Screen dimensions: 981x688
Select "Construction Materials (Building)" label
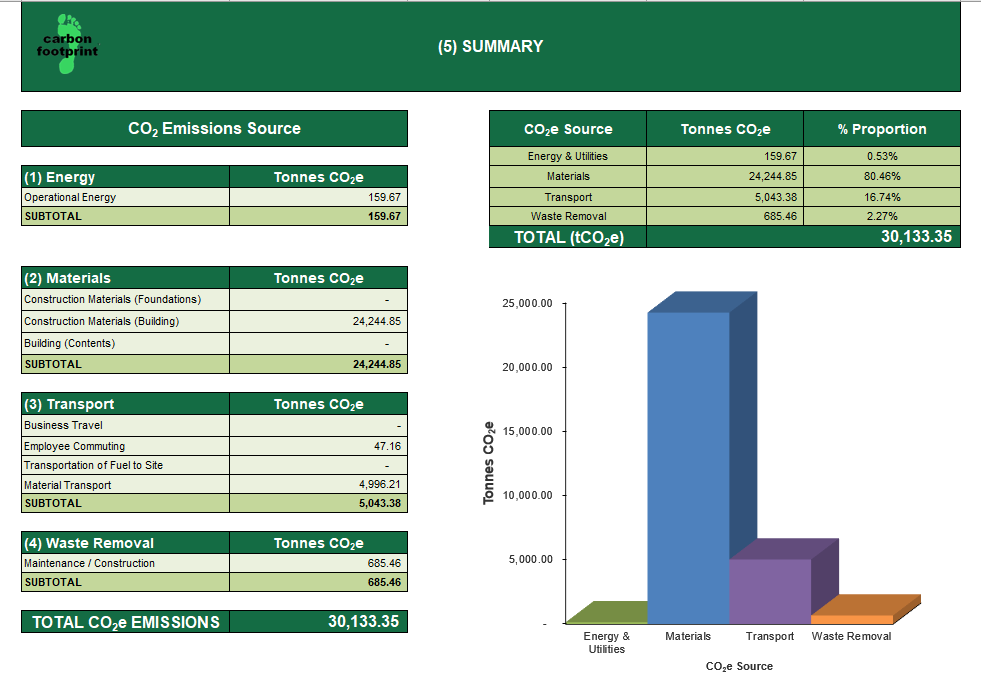tap(101, 321)
